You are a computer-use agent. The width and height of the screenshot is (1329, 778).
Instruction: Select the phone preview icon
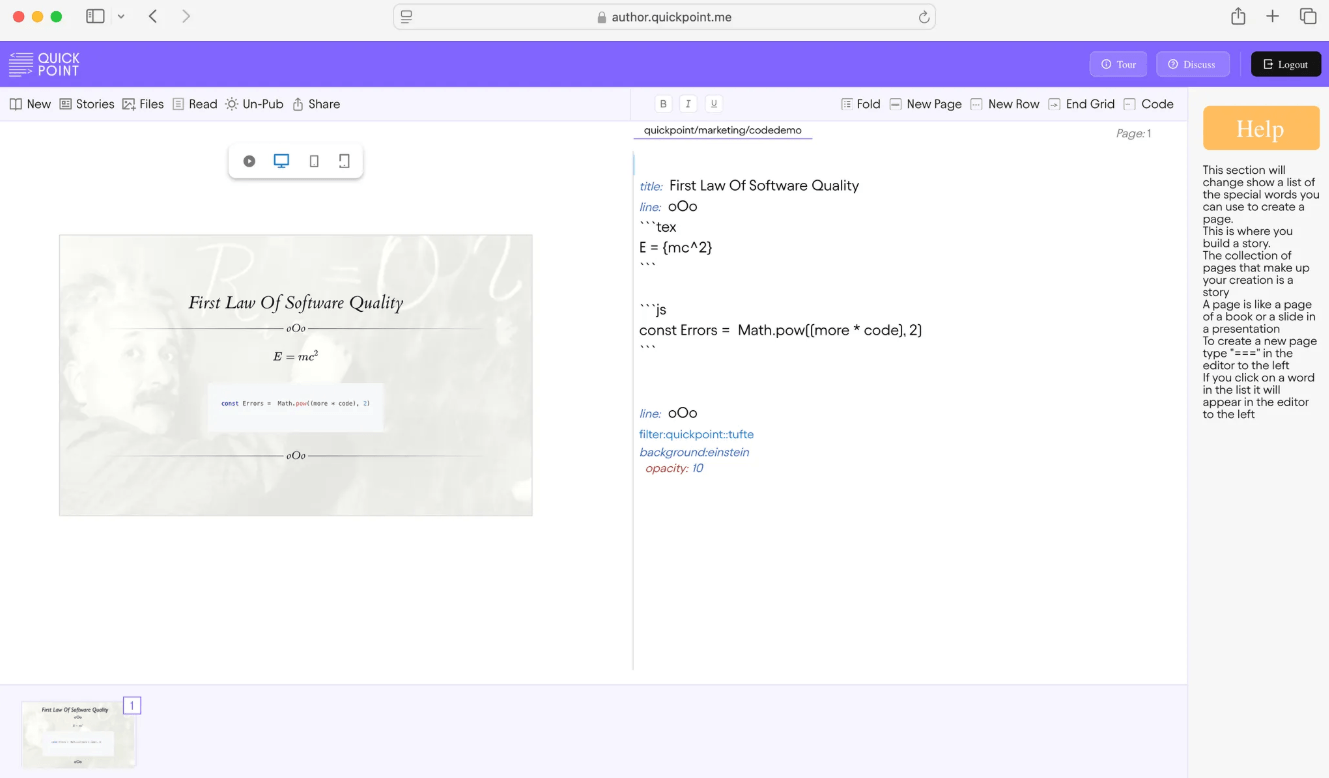point(314,161)
